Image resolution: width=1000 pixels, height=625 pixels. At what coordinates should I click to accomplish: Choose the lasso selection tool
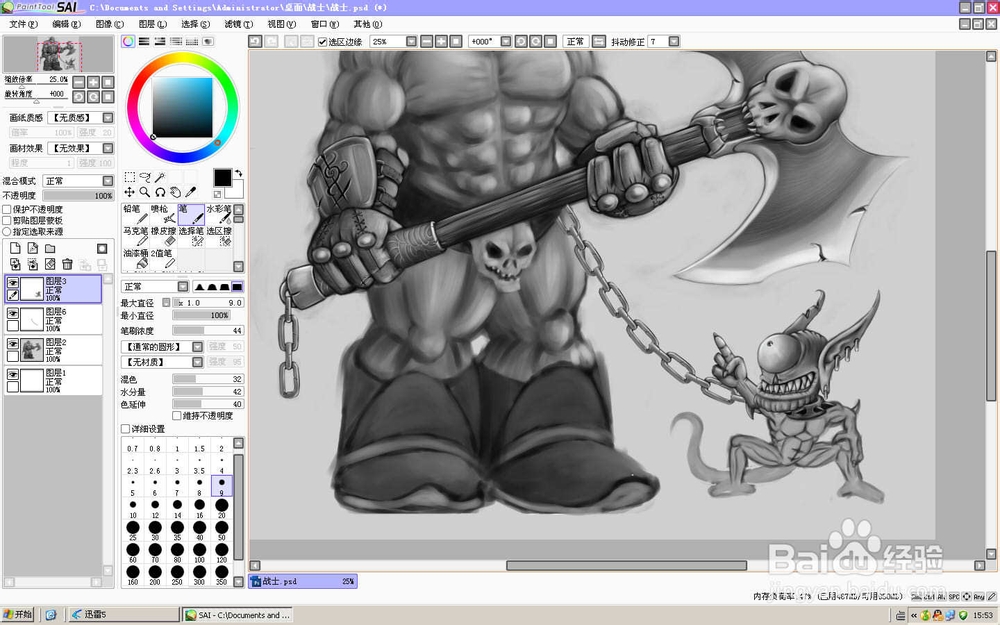point(145,177)
